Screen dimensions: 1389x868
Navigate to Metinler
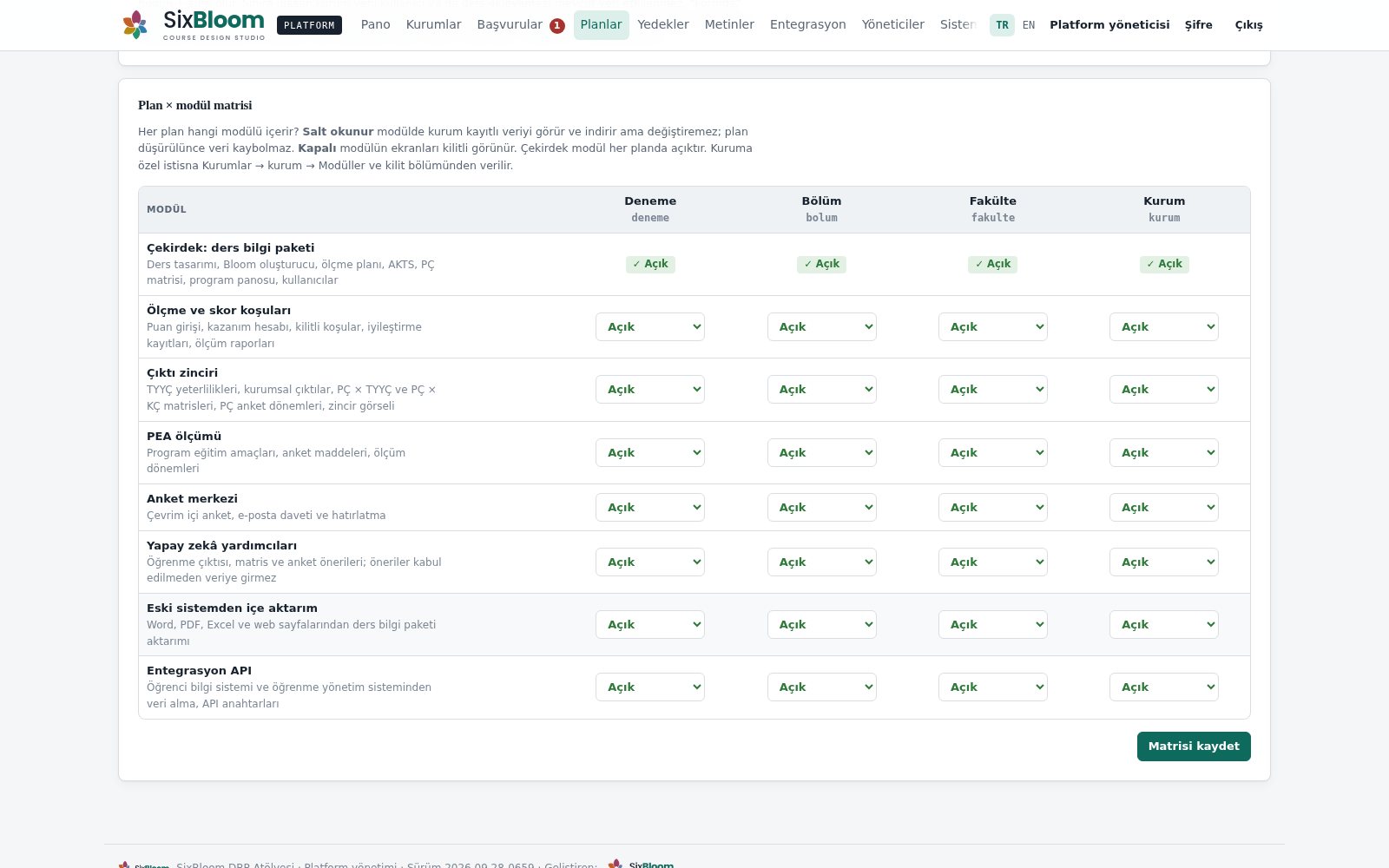point(729,24)
